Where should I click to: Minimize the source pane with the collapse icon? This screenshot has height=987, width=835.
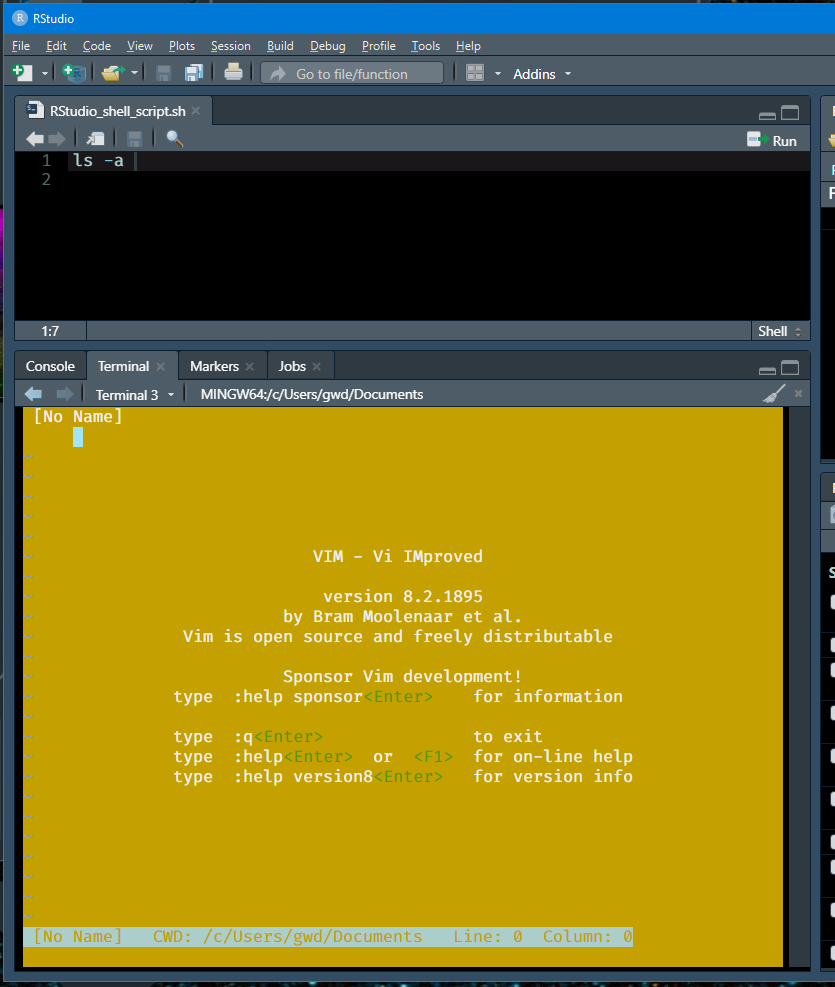767,113
